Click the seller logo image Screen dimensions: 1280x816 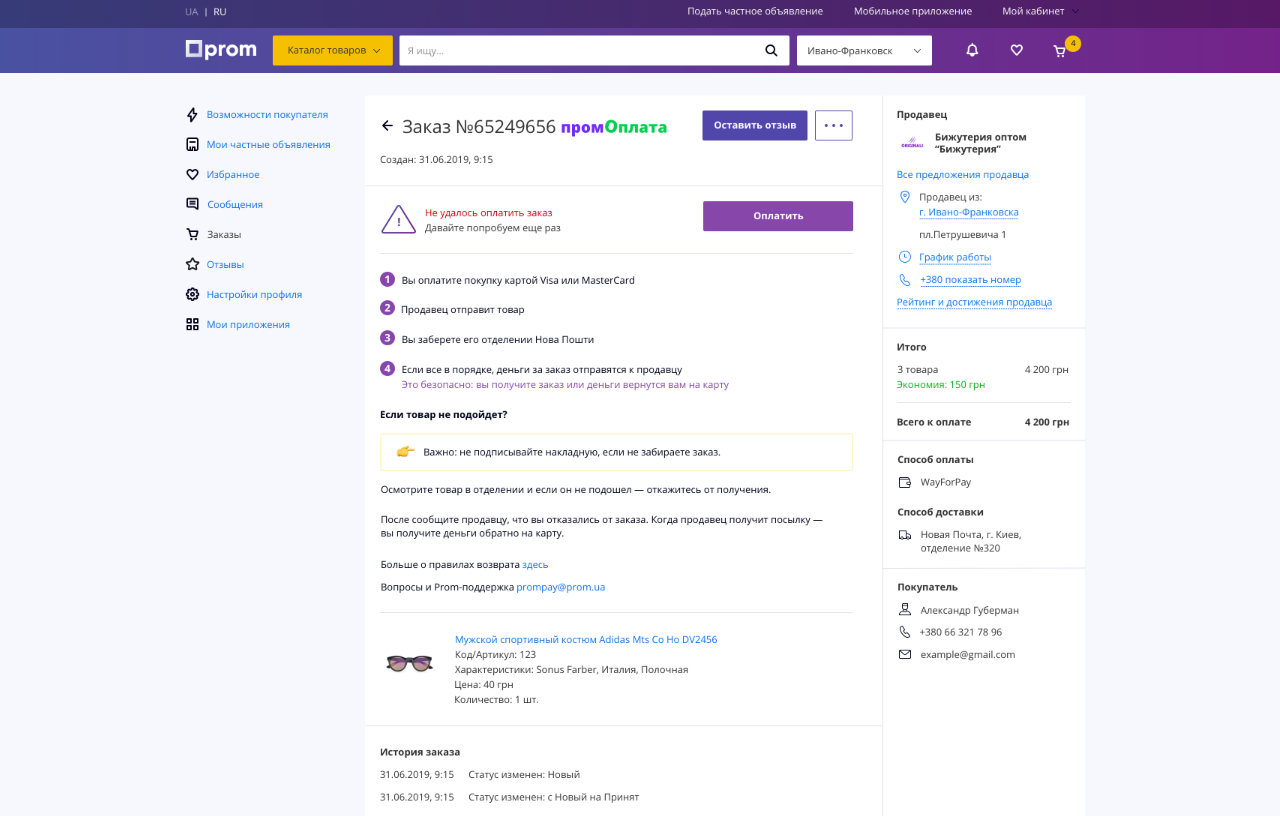(x=912, y=143)
